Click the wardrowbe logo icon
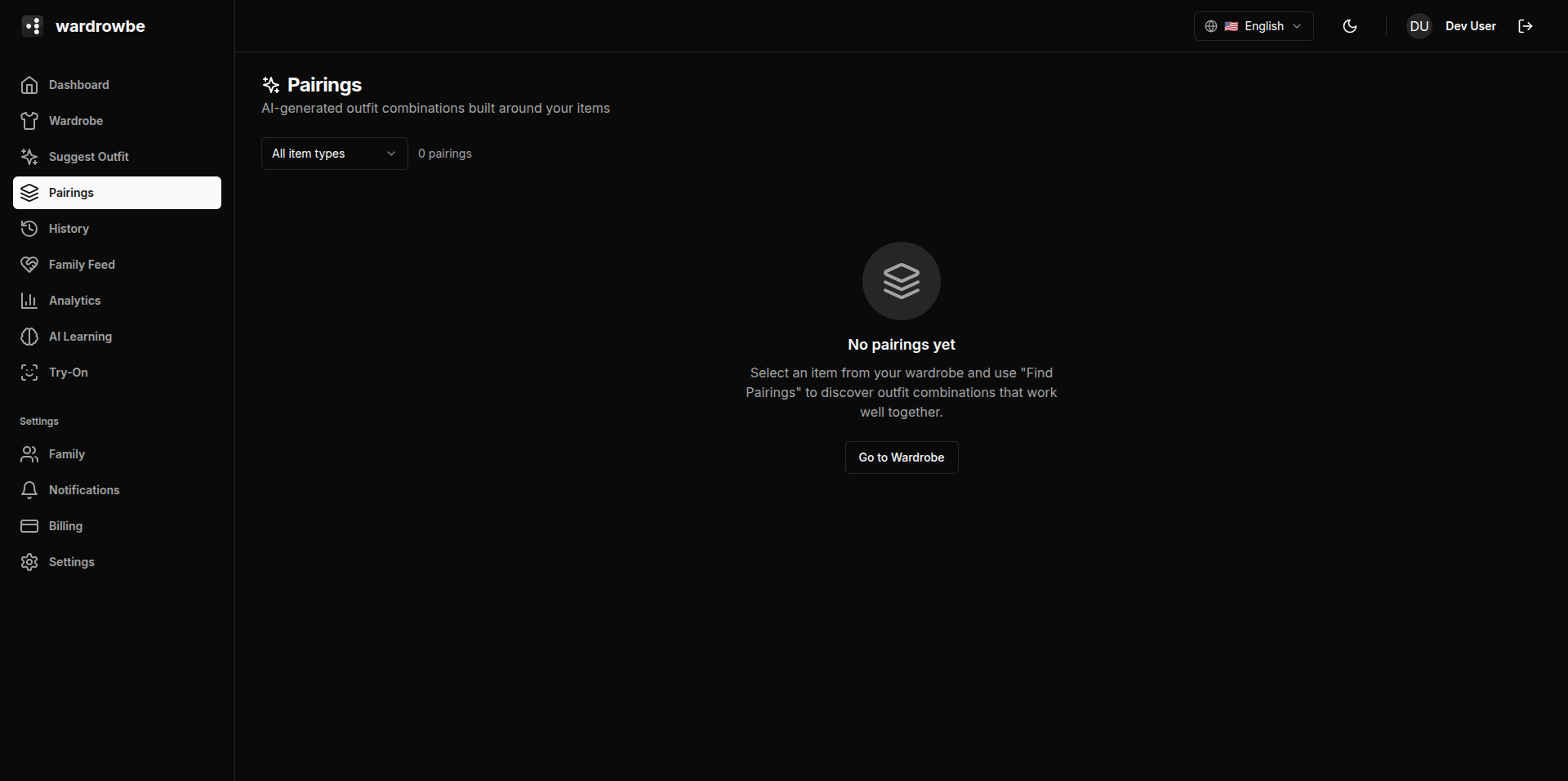This screenshot has width=1568, height=781. (x=33, y=26)
